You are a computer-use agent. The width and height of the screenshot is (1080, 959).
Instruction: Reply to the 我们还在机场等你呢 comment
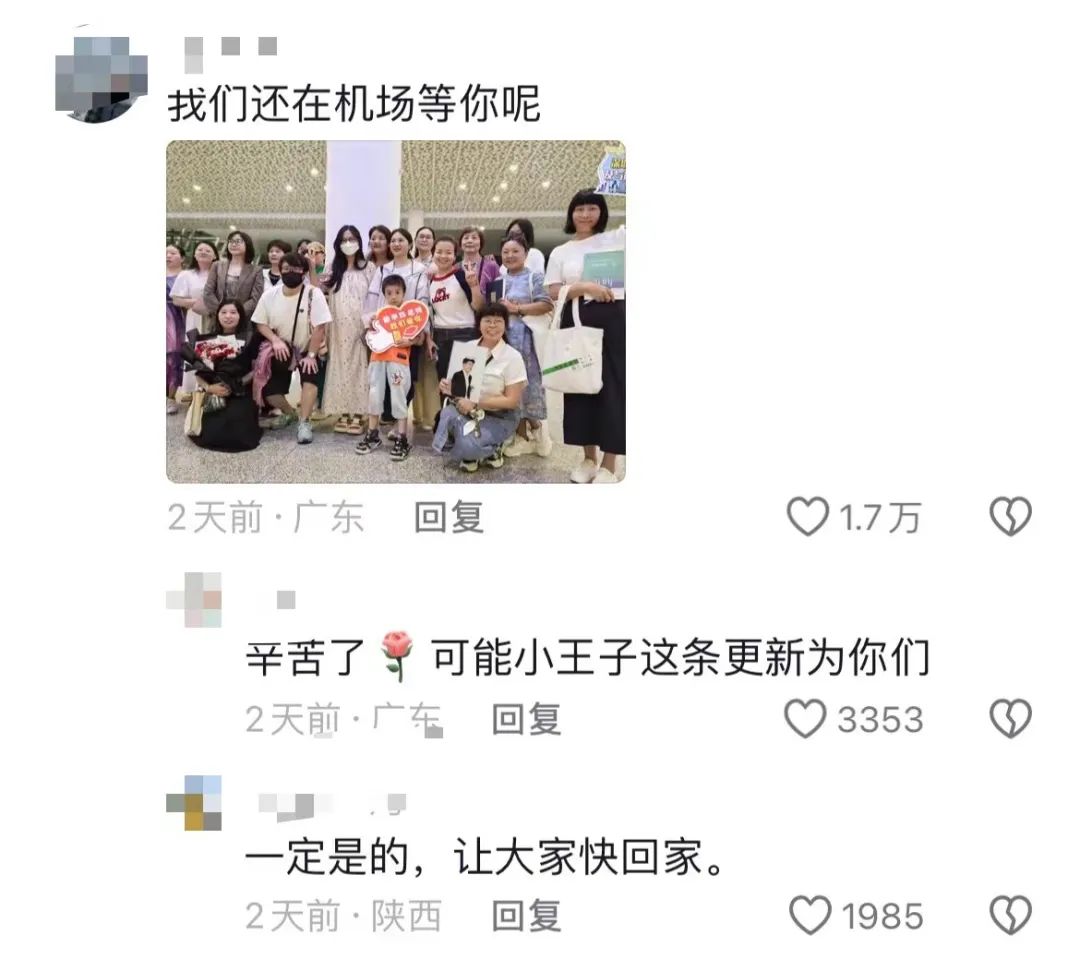click(448, 517)
